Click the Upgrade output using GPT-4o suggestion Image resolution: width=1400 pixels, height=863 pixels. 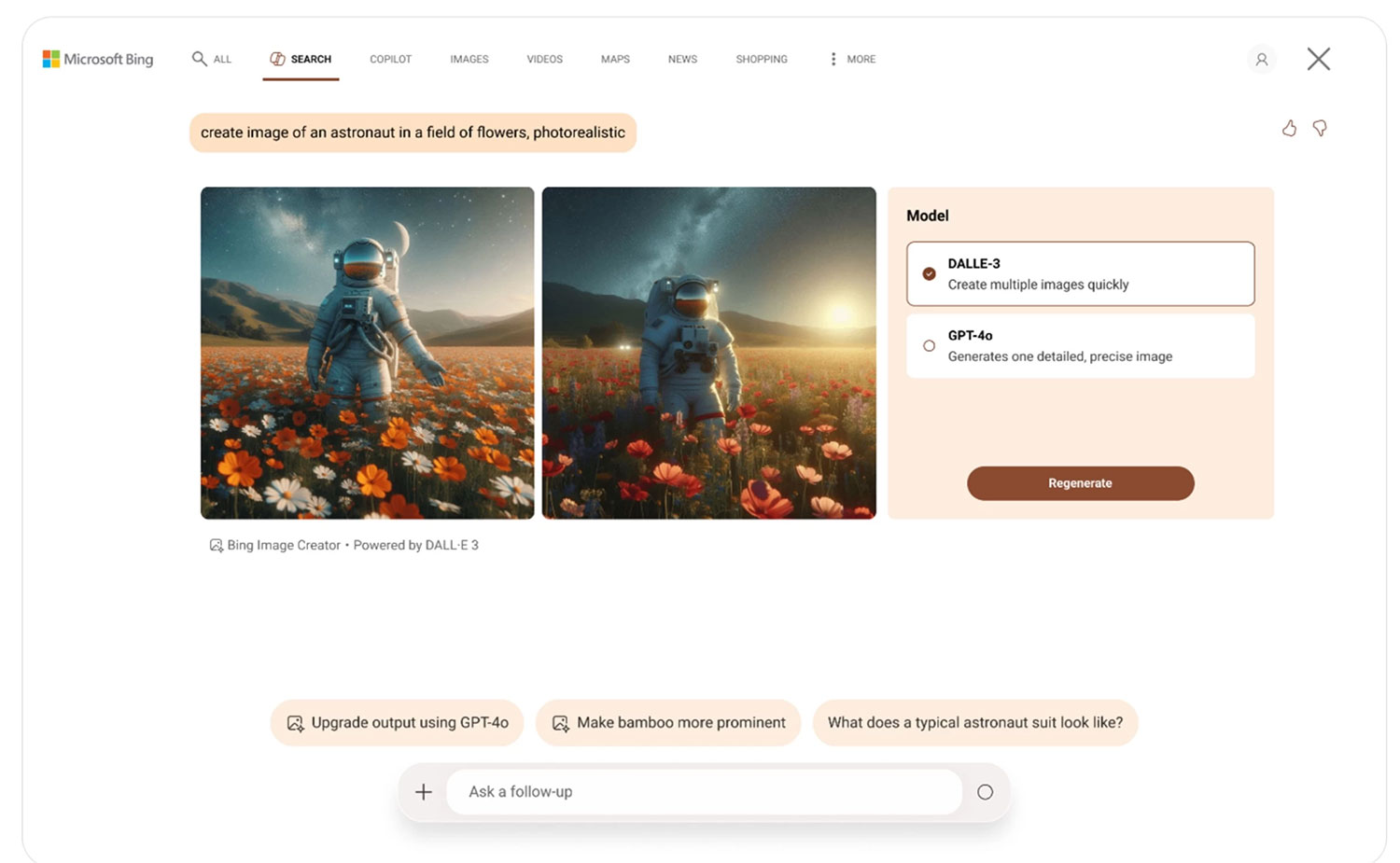tap(396, 722)
